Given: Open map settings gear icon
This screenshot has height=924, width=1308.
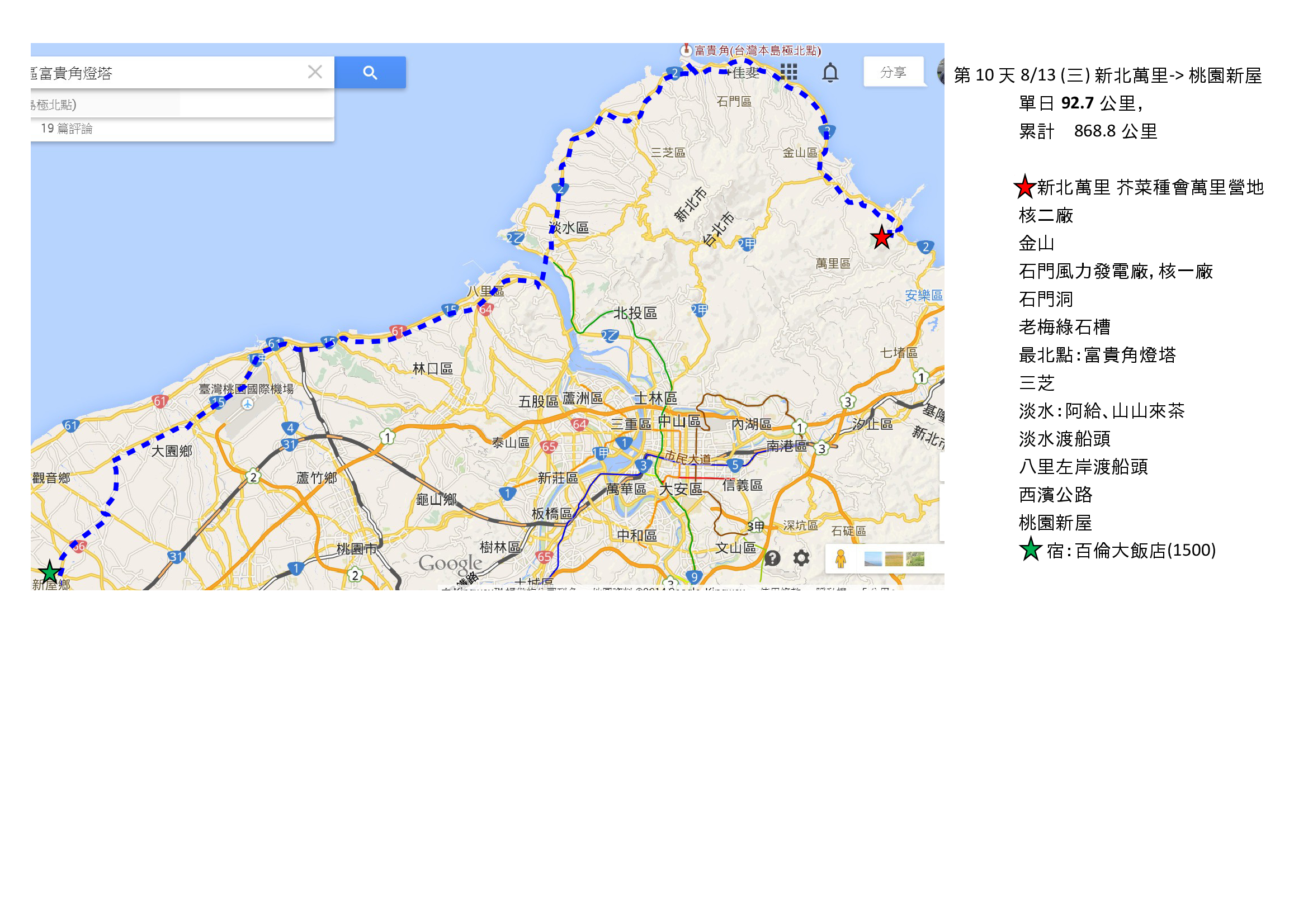Looking at the screenshot, I should coord(801,558).
